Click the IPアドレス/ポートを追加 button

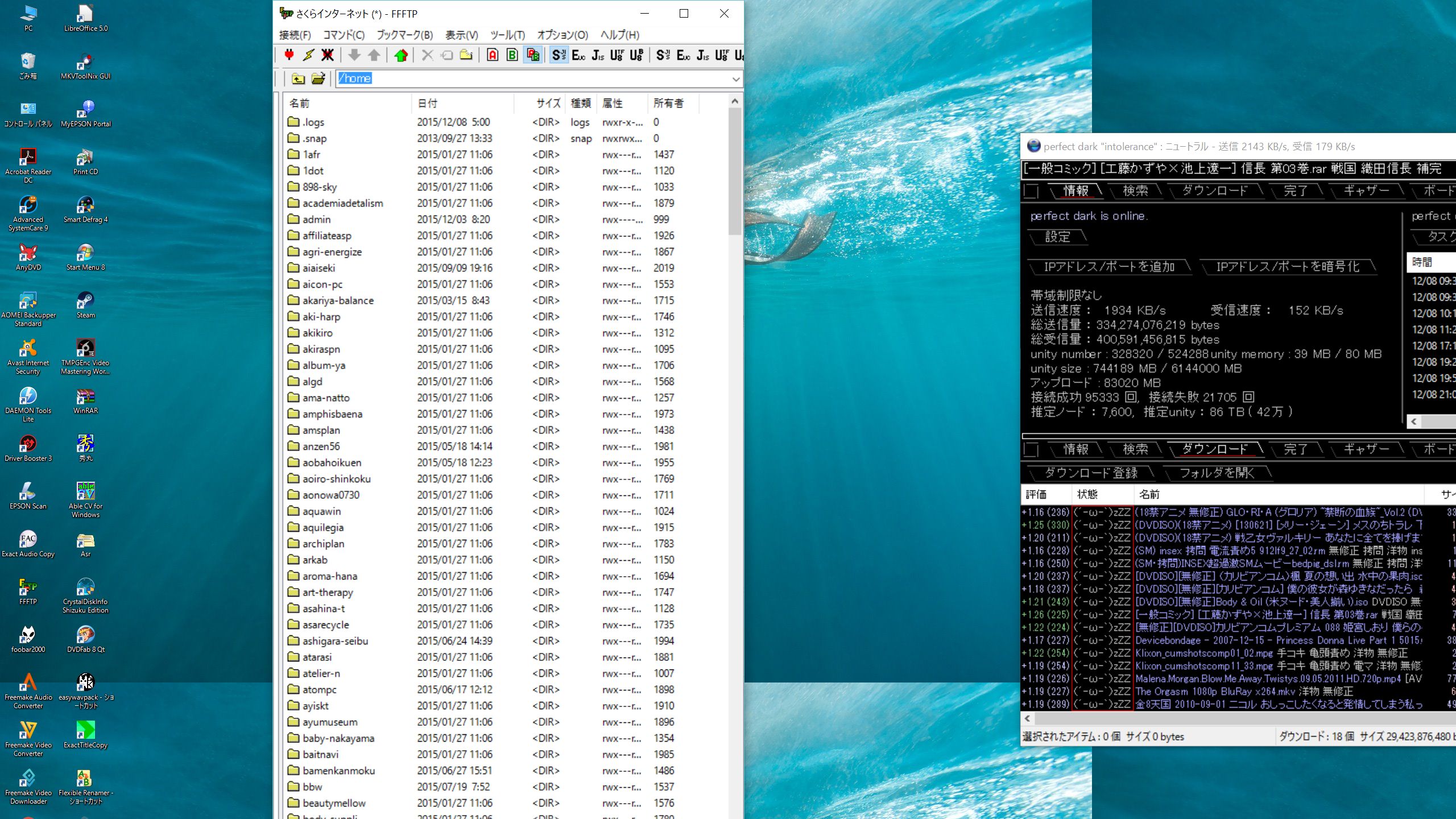1109,267
